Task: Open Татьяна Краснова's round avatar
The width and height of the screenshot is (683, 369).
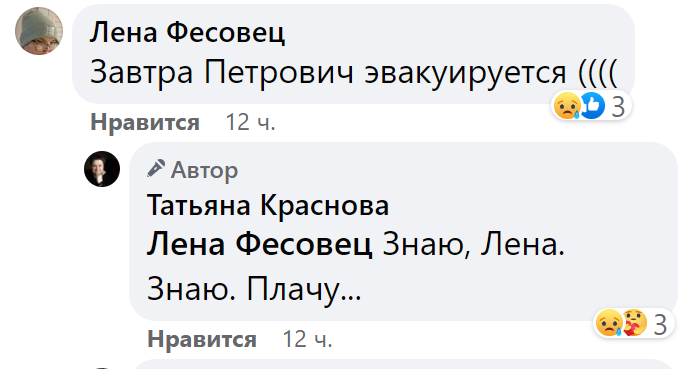Action: click(x=102, y=169)
